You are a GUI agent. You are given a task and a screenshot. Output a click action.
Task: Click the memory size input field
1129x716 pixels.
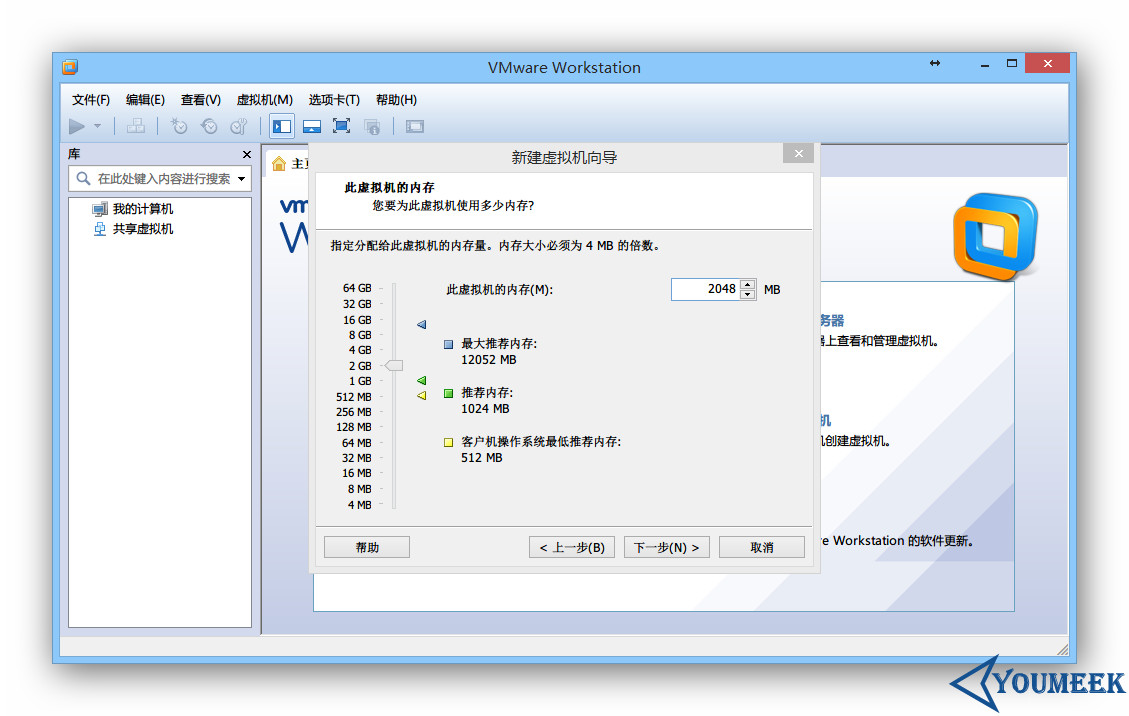click(x=705, y=289)
